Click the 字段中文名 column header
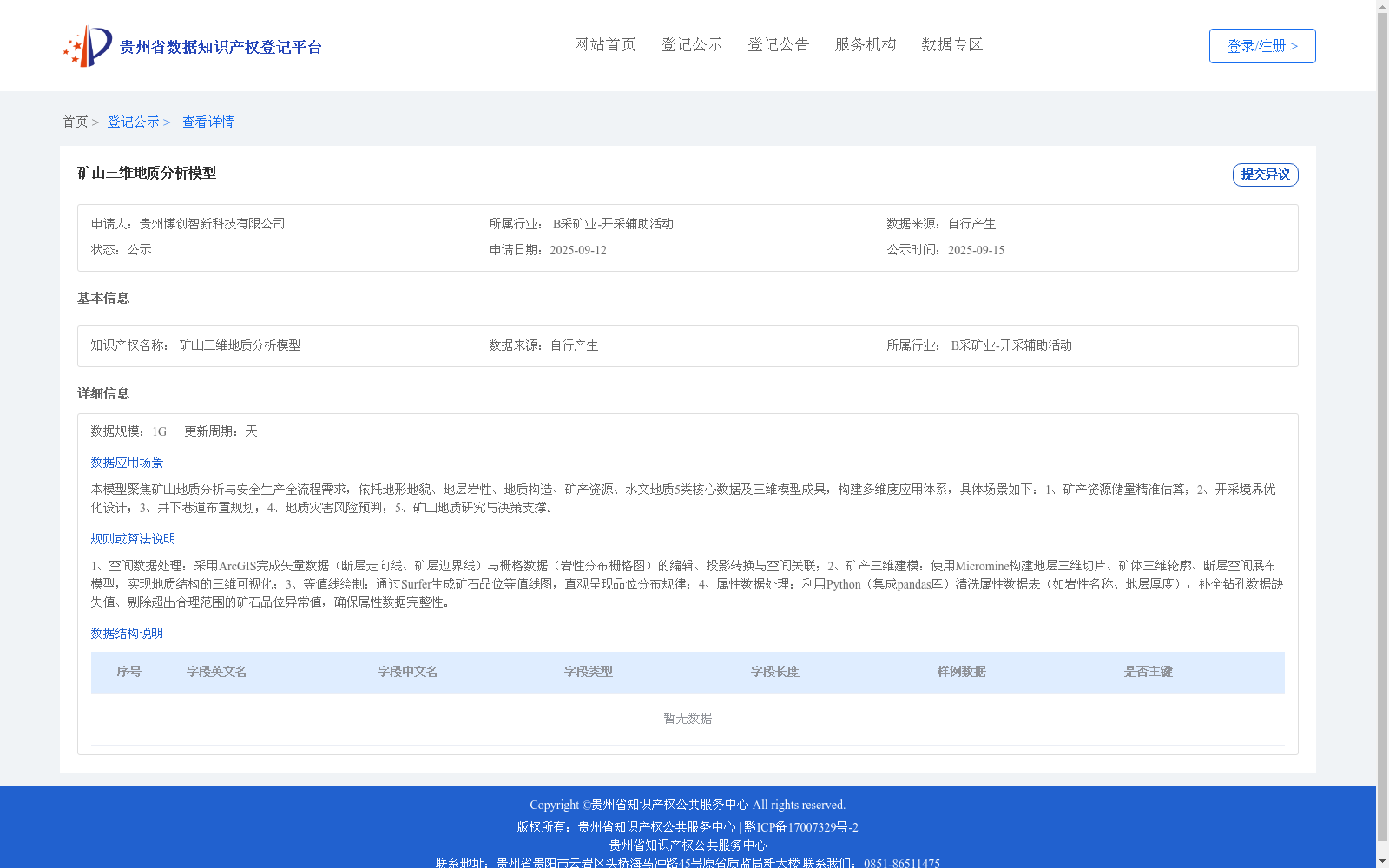 [408, 672]
